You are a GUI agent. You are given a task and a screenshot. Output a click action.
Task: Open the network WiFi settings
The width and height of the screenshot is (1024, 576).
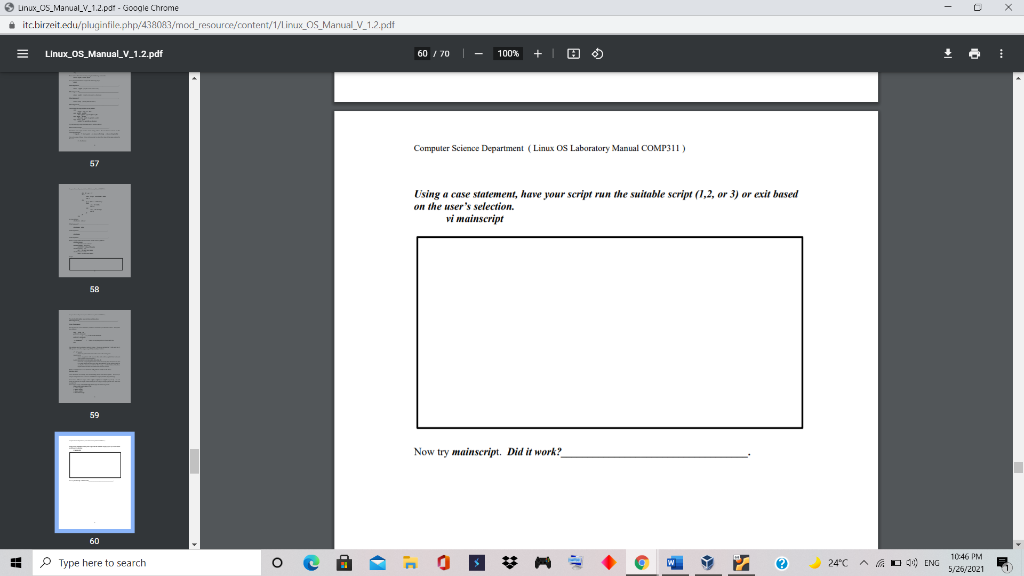point(880,562)
